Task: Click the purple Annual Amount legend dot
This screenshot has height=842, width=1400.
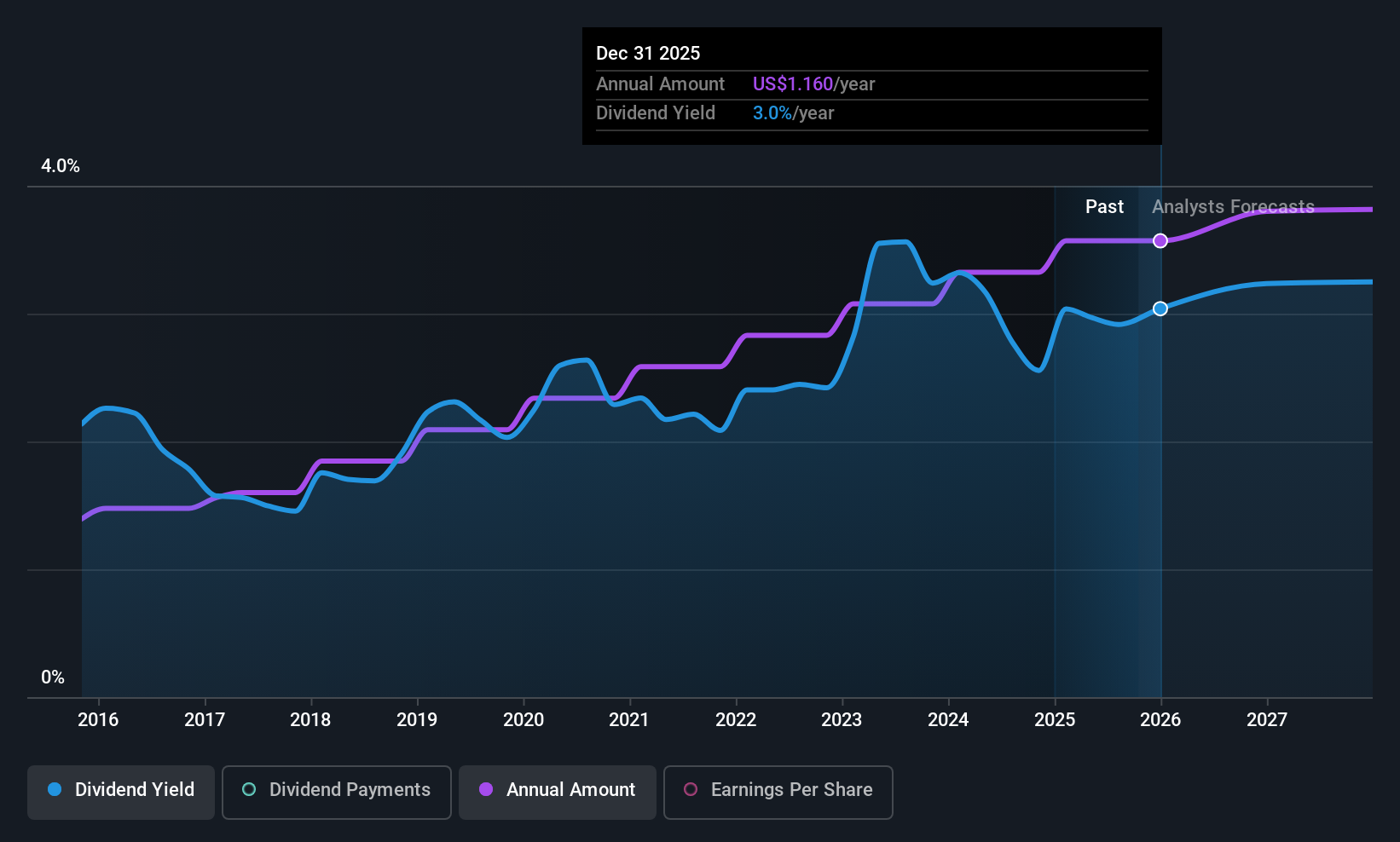Action: coord(486,790)
